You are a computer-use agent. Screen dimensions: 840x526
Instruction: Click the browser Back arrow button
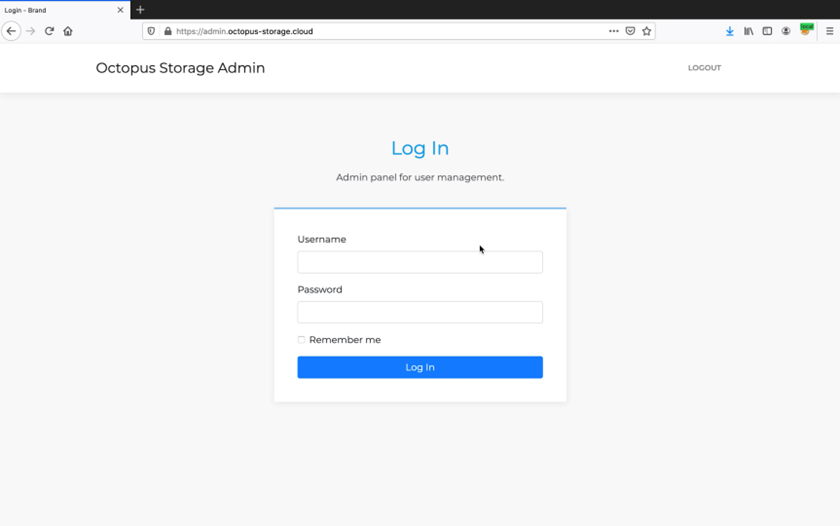(11, 31)
